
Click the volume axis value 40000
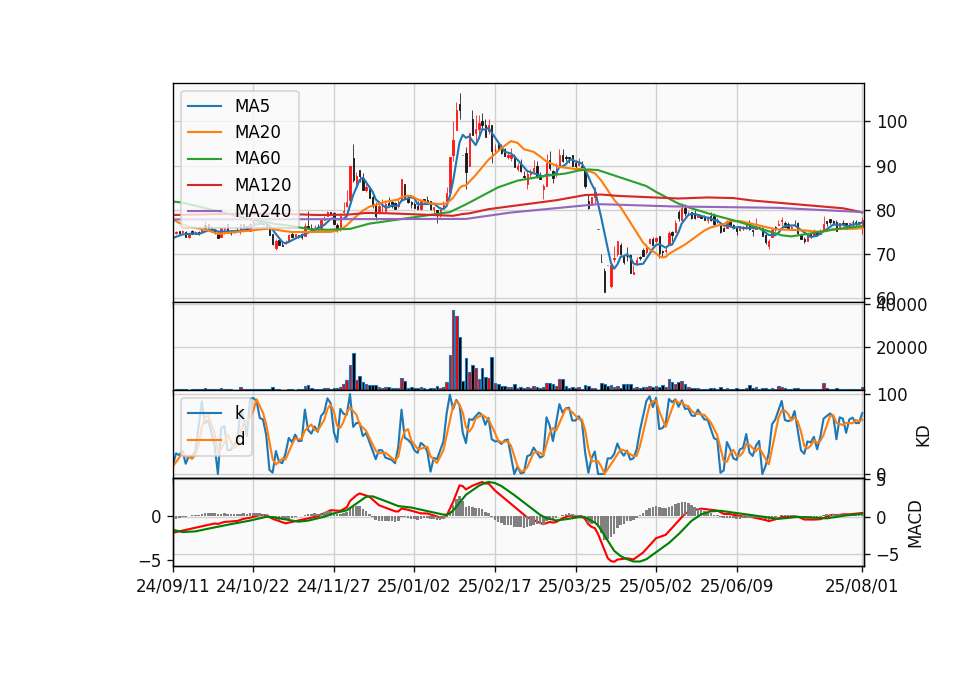coord(902,305)
